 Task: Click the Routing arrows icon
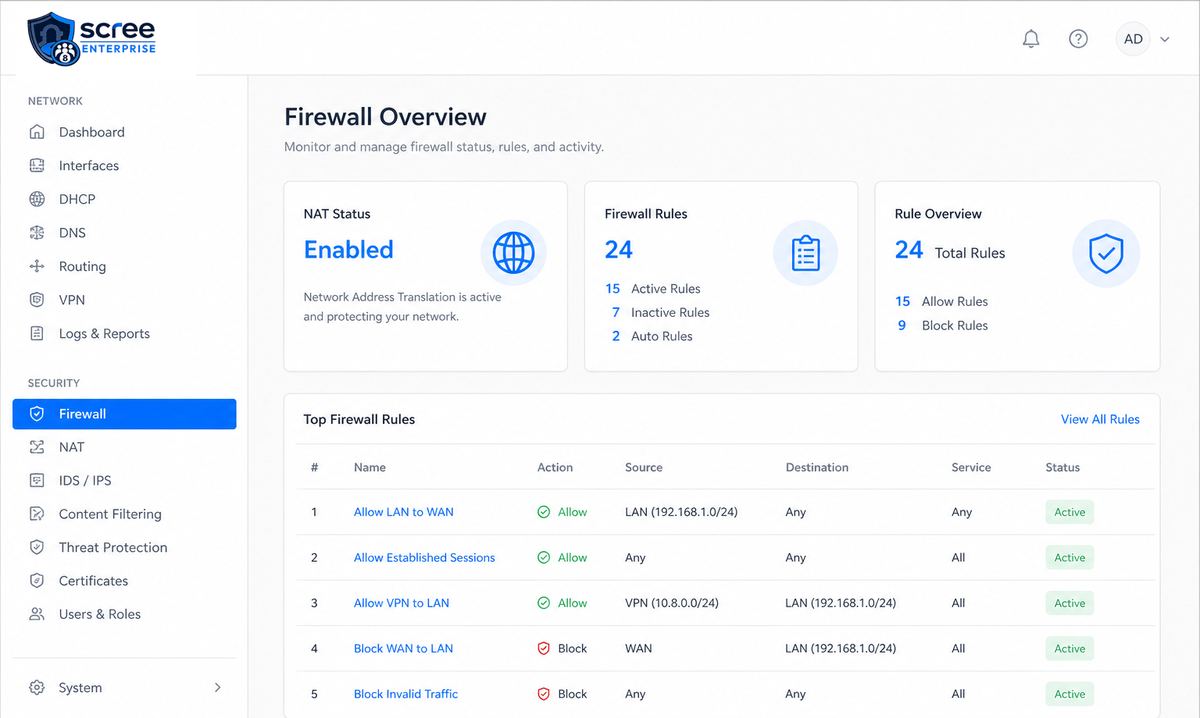pos(37,266)
